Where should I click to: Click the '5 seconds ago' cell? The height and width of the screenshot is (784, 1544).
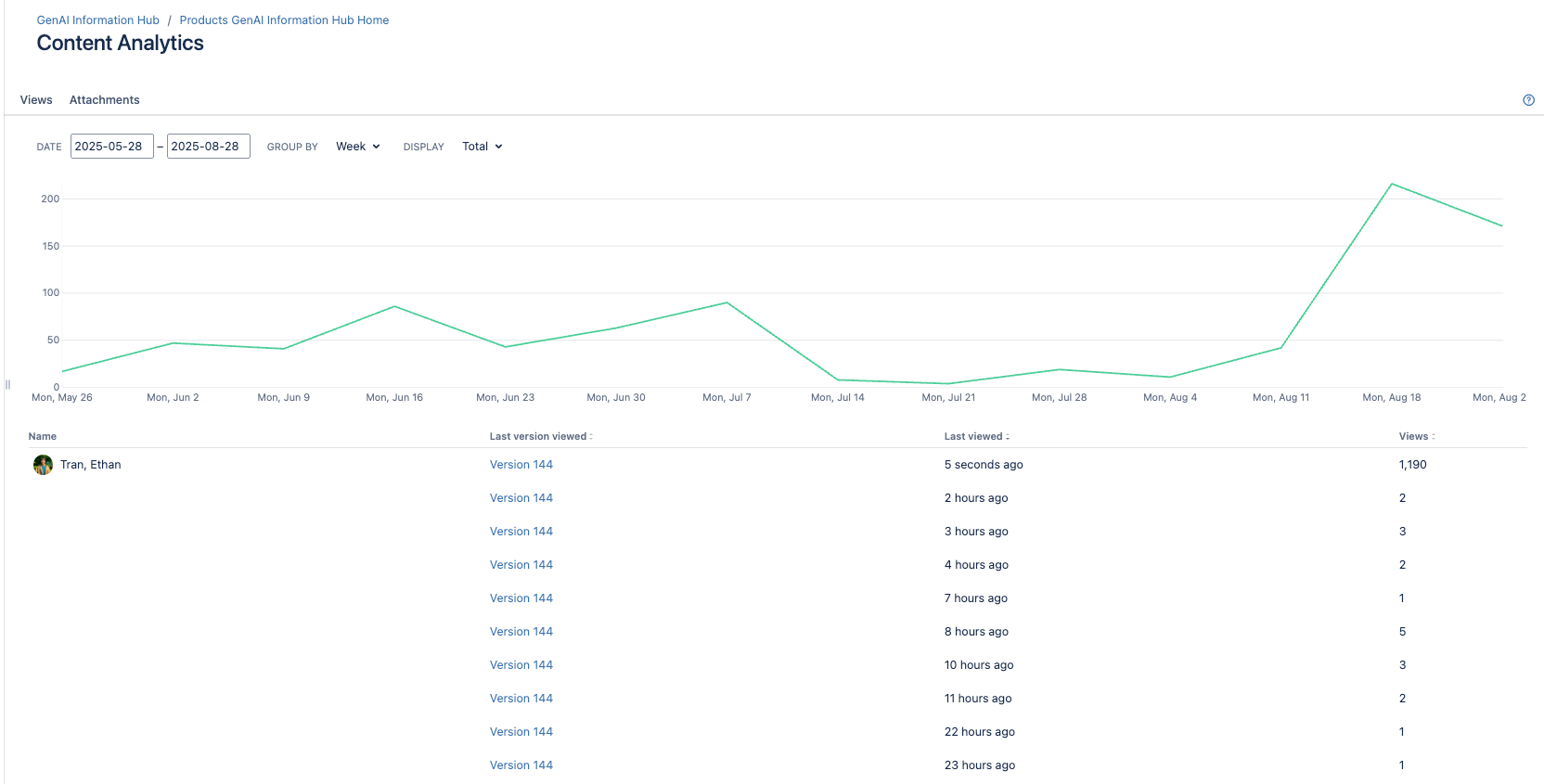click(984, 465)
